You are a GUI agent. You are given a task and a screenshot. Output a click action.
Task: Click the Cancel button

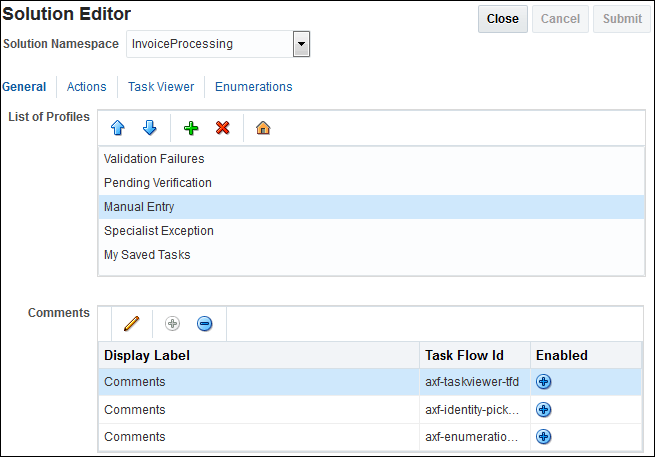(560, 19)
